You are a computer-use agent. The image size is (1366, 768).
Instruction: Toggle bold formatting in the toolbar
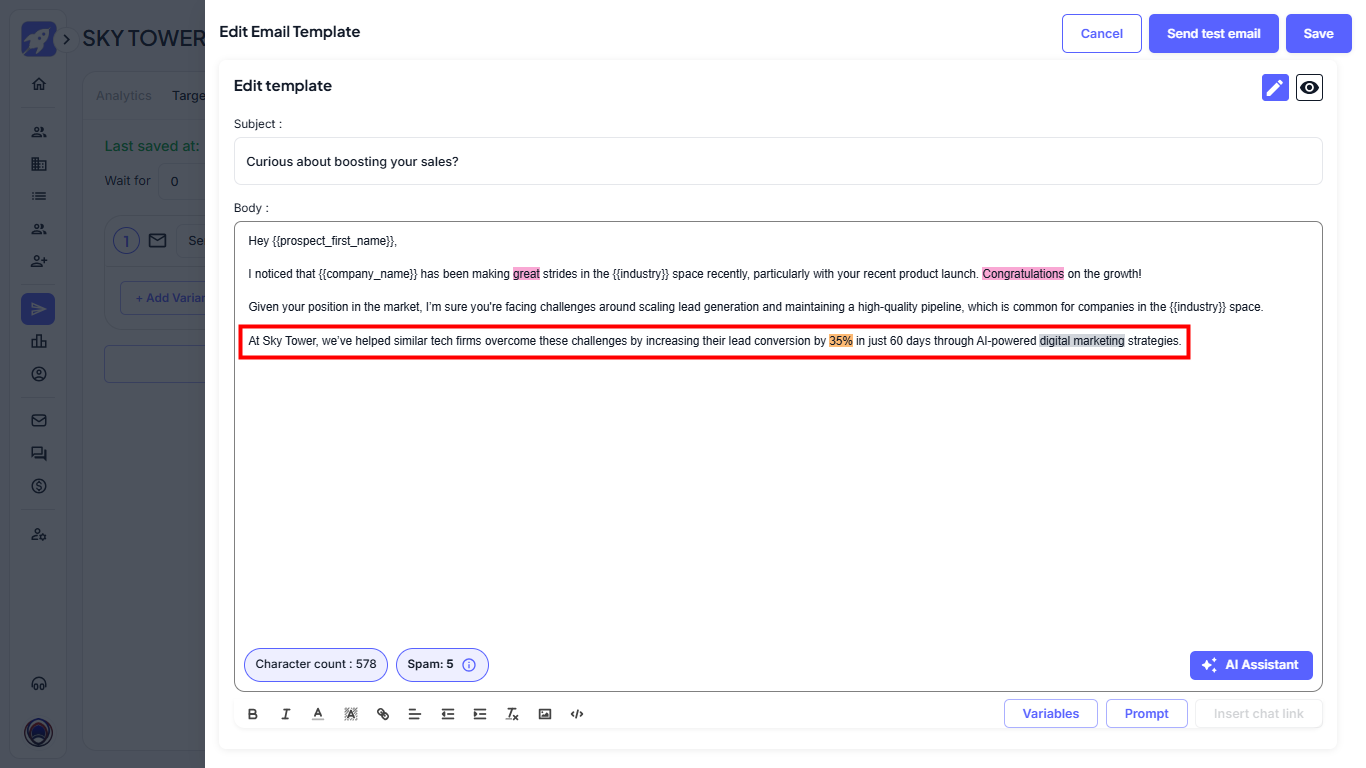point(253,714)
